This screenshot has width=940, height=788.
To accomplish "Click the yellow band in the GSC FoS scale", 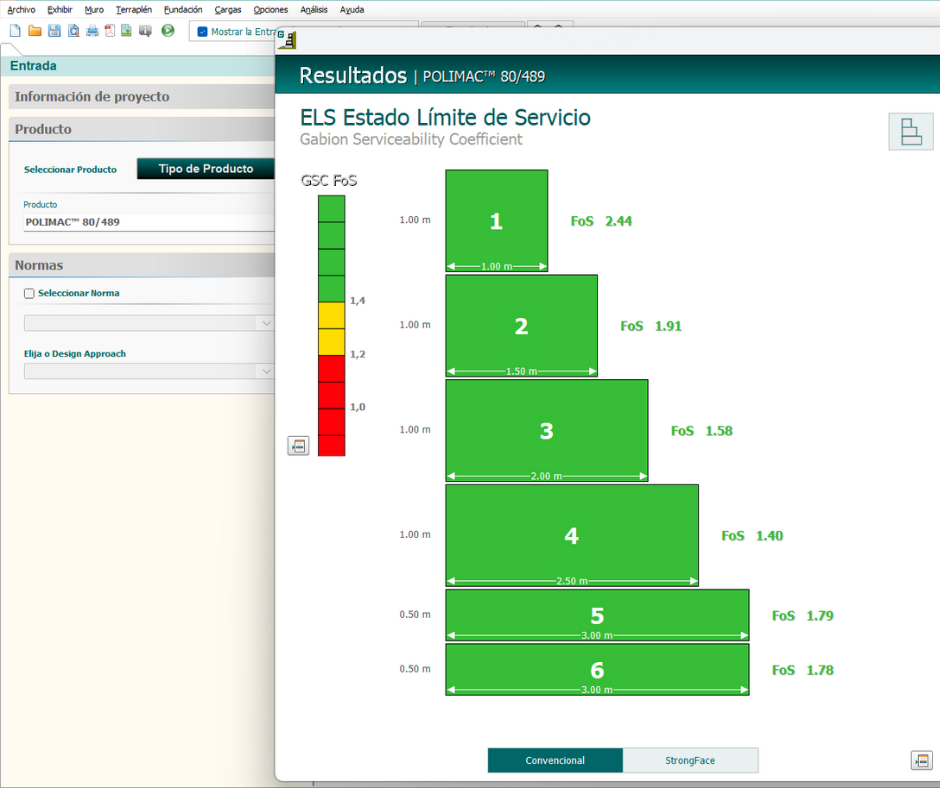I will (x=331, y=328).
